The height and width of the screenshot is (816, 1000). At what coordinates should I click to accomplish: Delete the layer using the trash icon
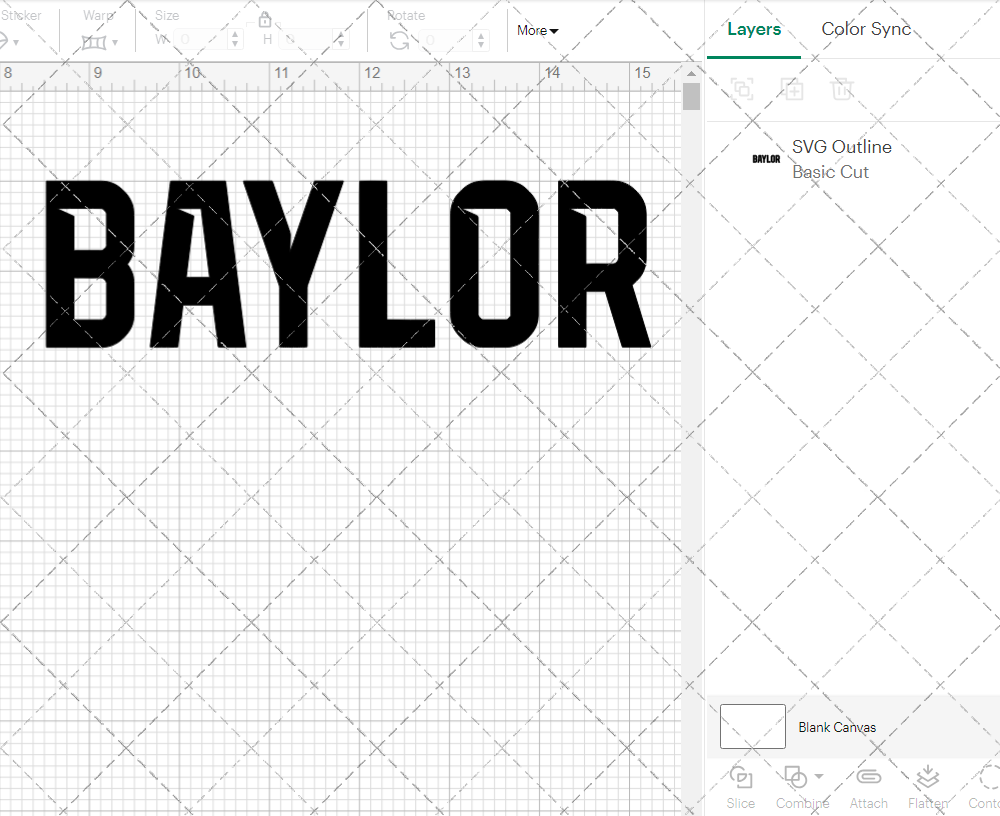pos(842,89)
